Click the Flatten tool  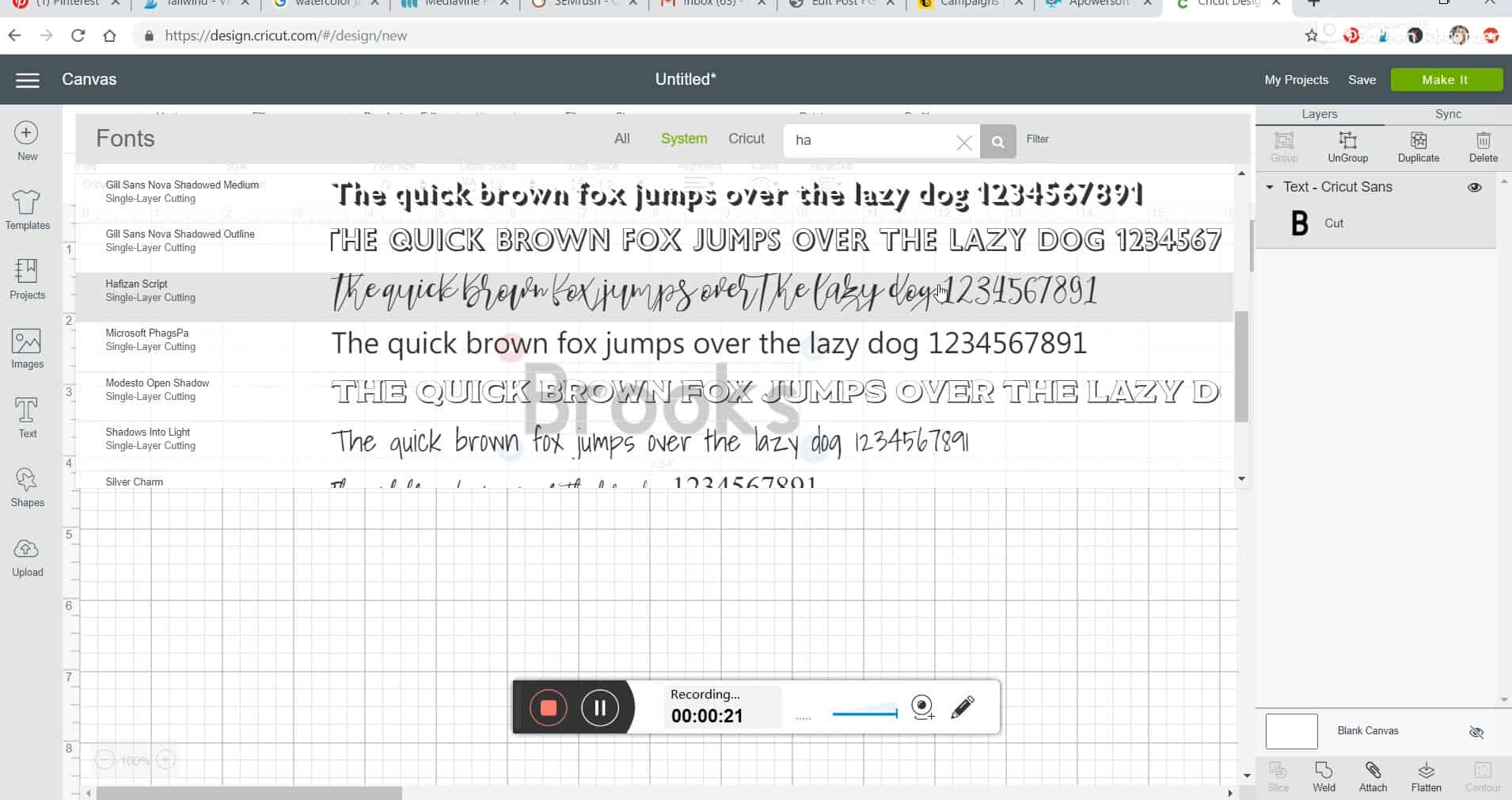1426,777
